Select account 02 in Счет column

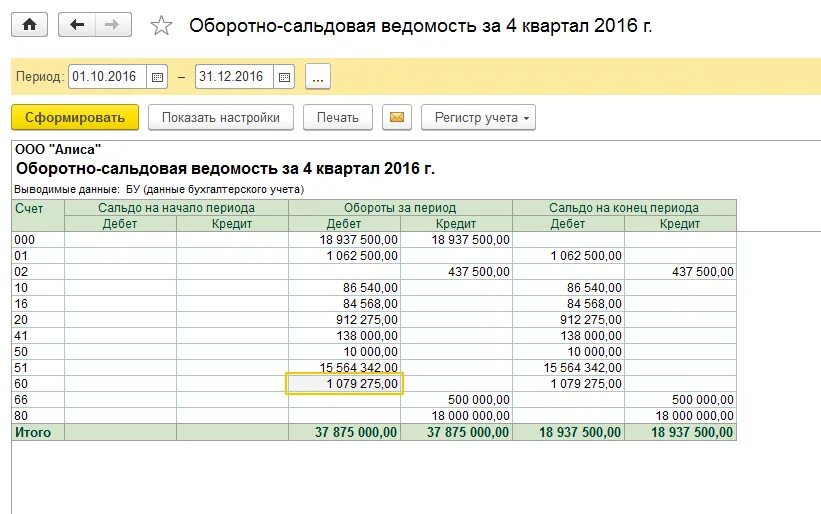38,272
